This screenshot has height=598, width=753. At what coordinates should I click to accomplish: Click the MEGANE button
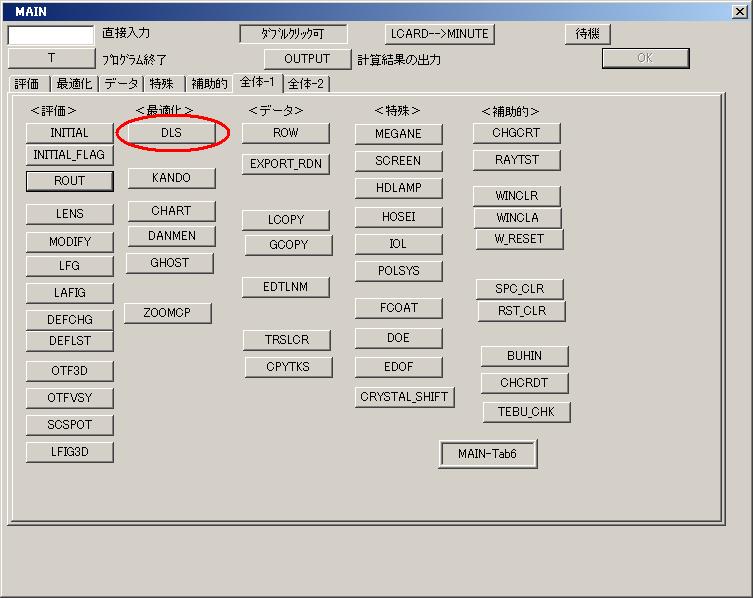399,134
